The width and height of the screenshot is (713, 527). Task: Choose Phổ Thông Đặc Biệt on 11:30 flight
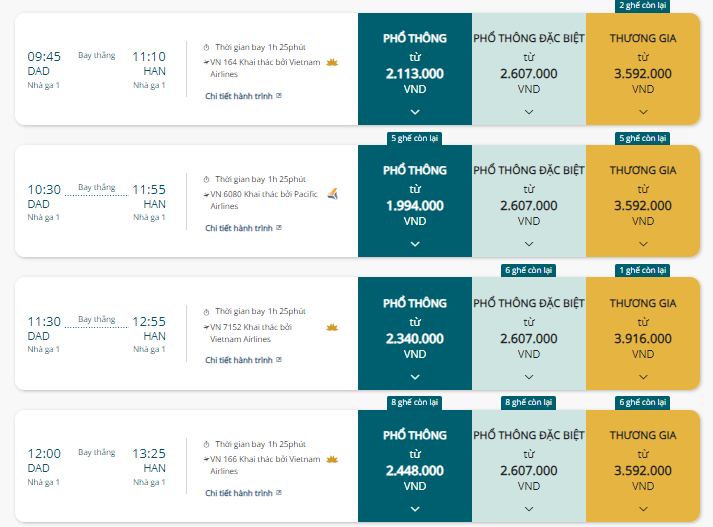tap(529, 333)
